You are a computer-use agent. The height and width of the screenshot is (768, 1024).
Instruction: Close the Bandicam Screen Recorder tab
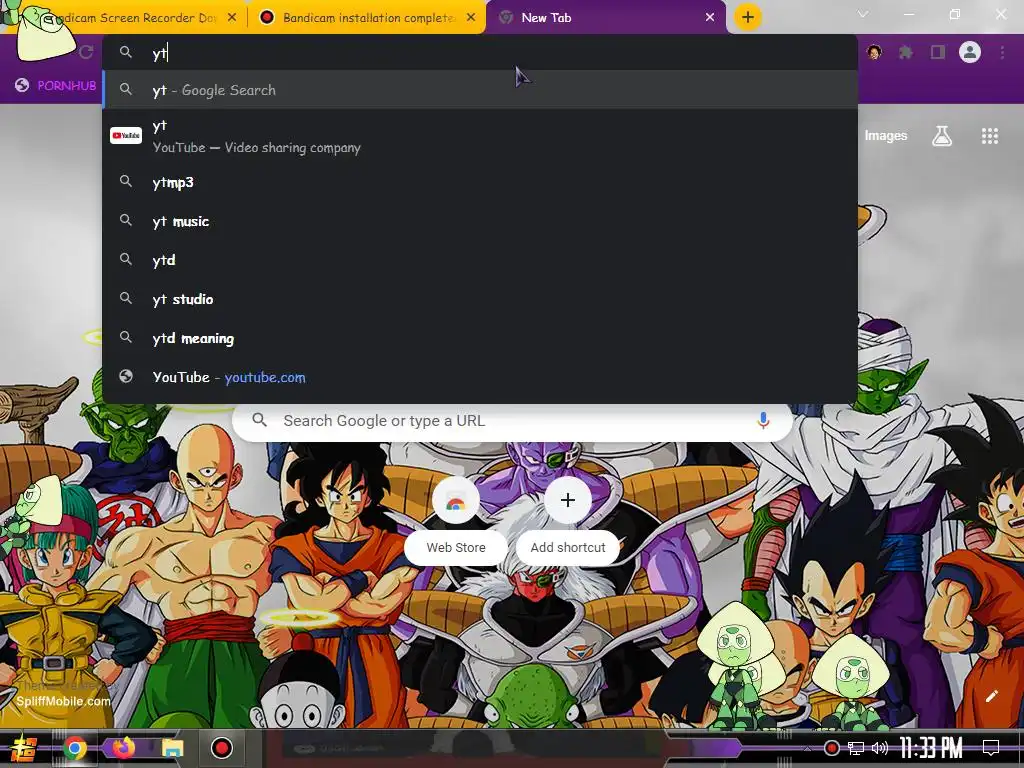[x=232, y=18]
